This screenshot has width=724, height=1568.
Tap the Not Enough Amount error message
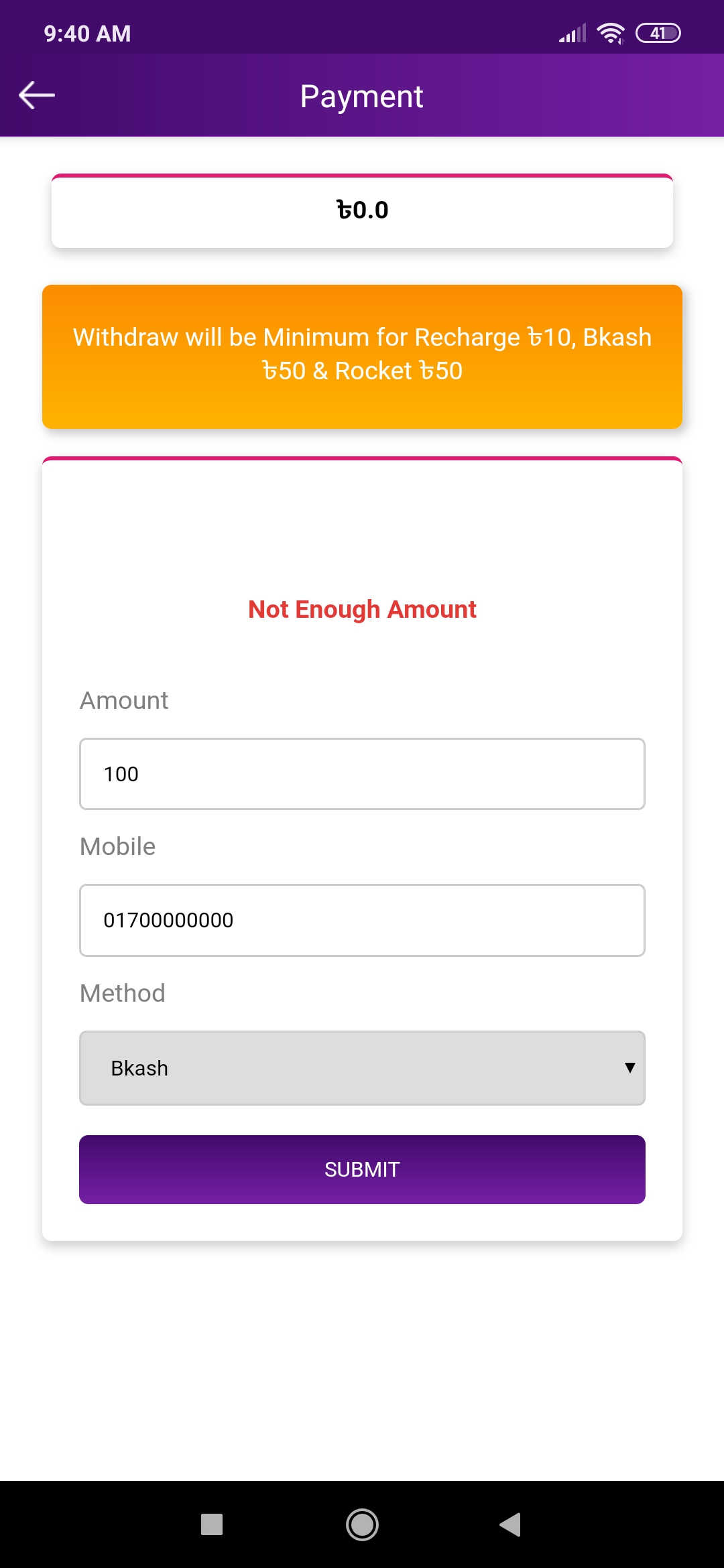362,609
